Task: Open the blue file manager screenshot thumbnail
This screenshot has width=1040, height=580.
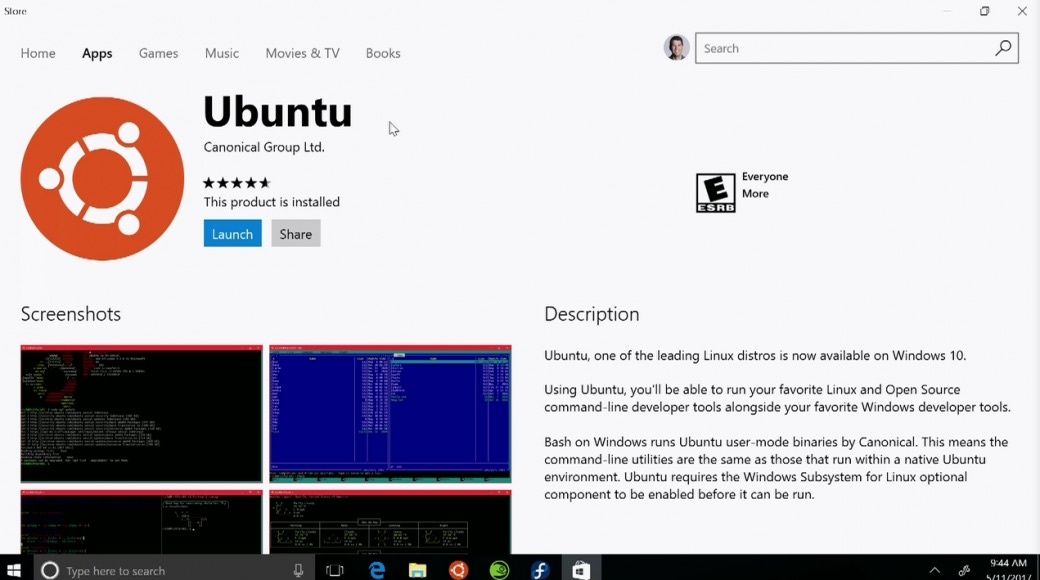Action: (x=391, y=413)
